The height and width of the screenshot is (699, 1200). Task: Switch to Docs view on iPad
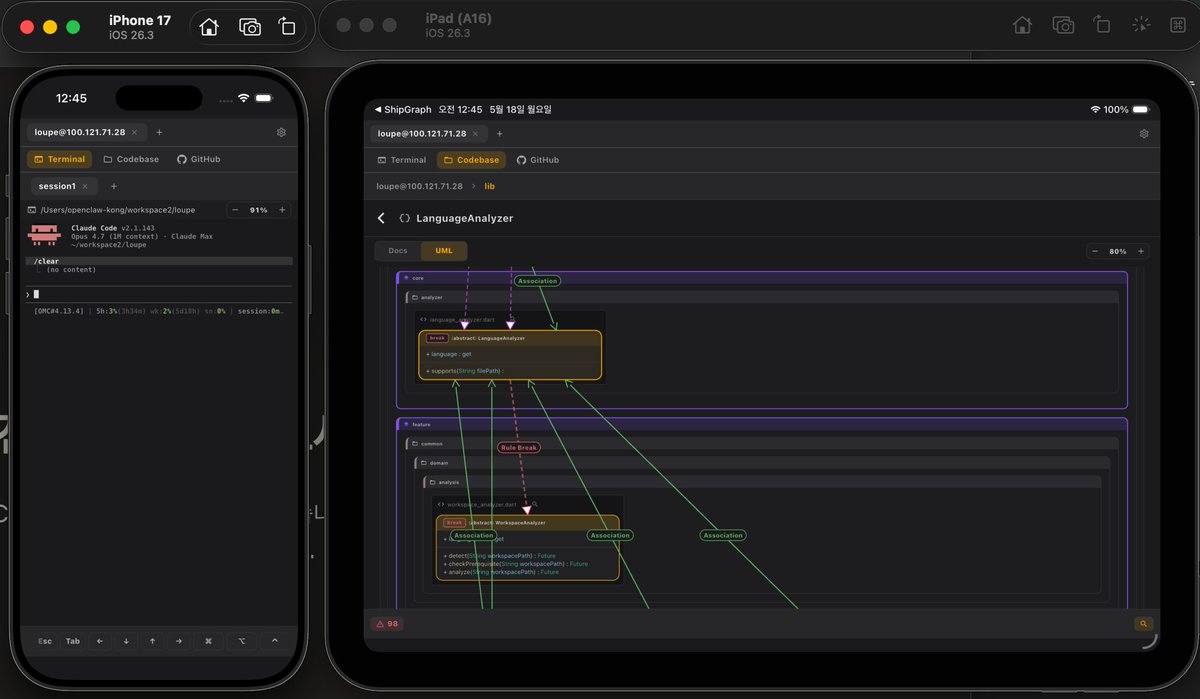coord(398,251)
